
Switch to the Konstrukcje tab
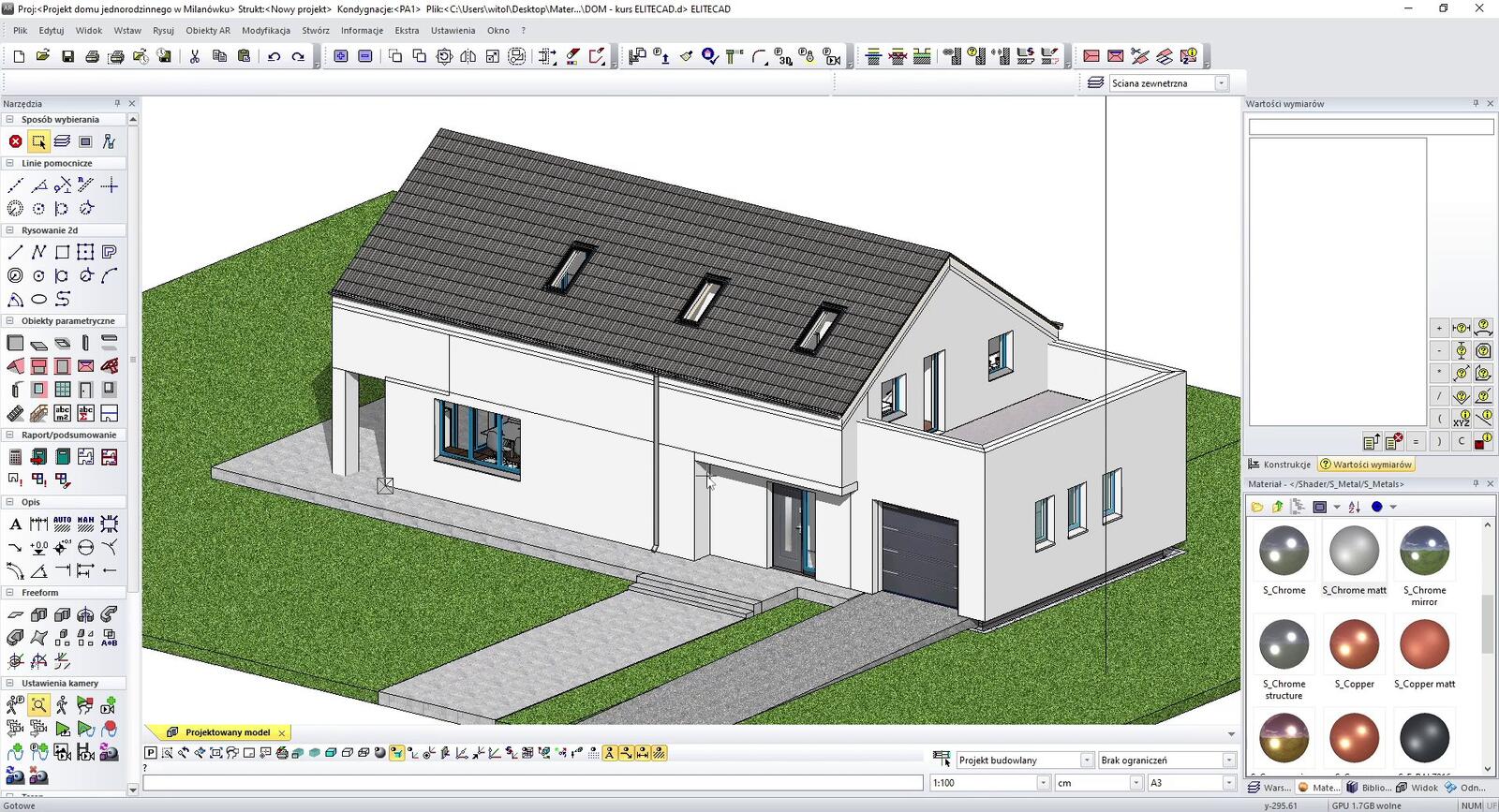pos(1280,465)
